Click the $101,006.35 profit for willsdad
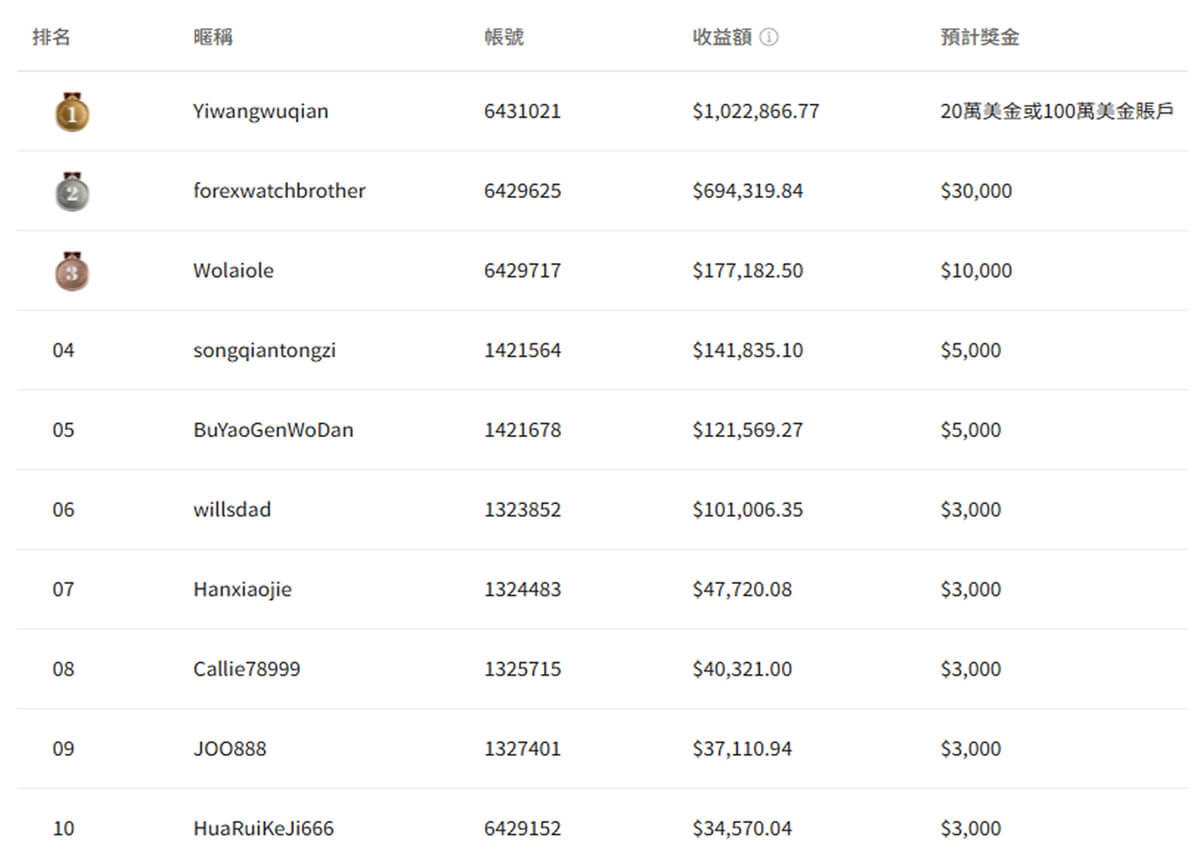The image size is (1200, 863). [x=747, y=510]
